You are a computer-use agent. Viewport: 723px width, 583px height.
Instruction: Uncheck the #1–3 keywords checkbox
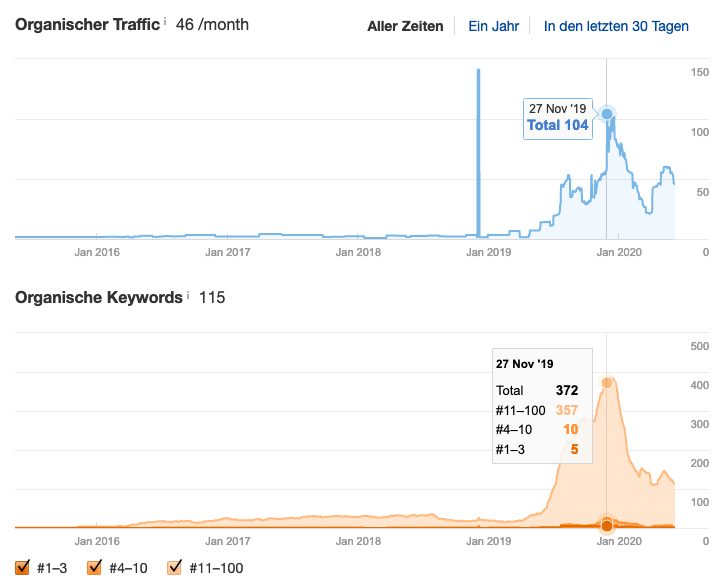[23, 568]
